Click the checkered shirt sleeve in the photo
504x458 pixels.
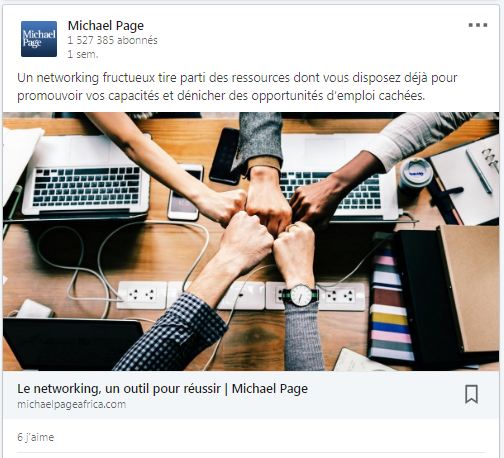coord(172,333)
